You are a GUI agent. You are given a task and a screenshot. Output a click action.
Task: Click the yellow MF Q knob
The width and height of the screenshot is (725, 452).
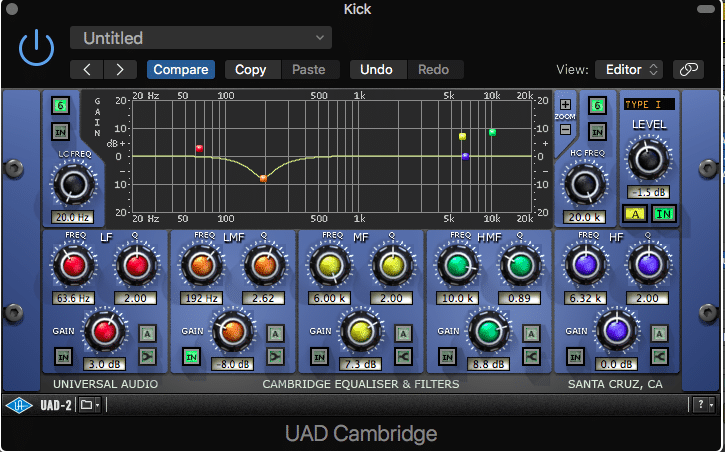pos(393,266)
